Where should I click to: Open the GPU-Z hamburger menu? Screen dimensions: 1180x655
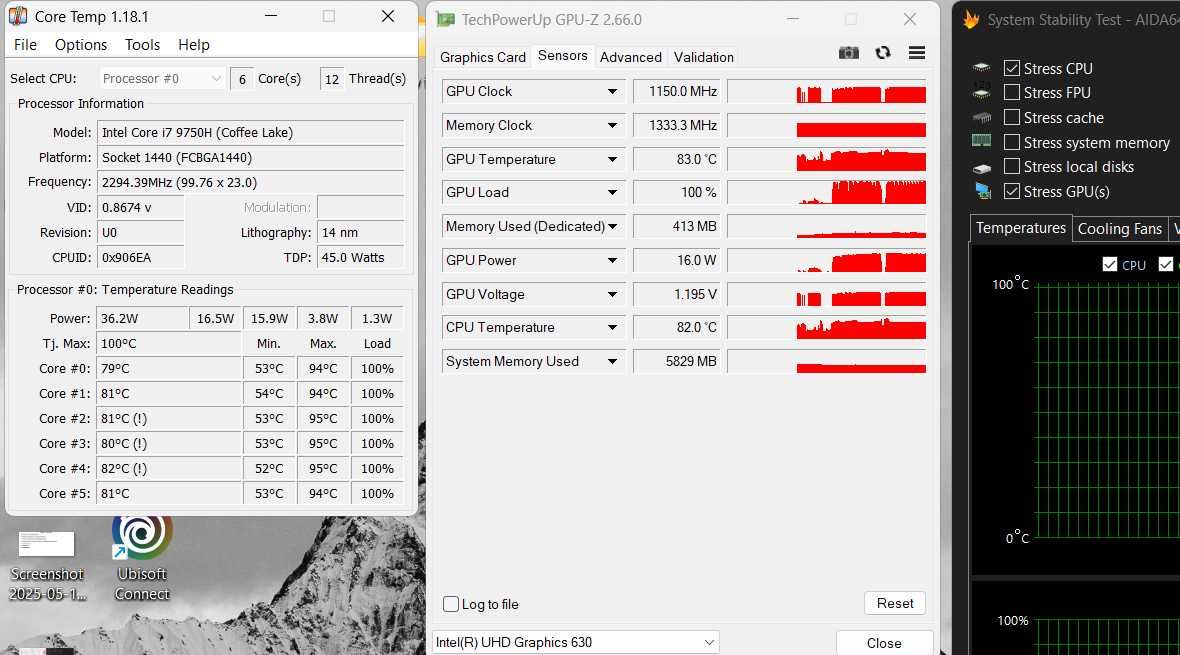pyautogui.click(x=917, y=53)
